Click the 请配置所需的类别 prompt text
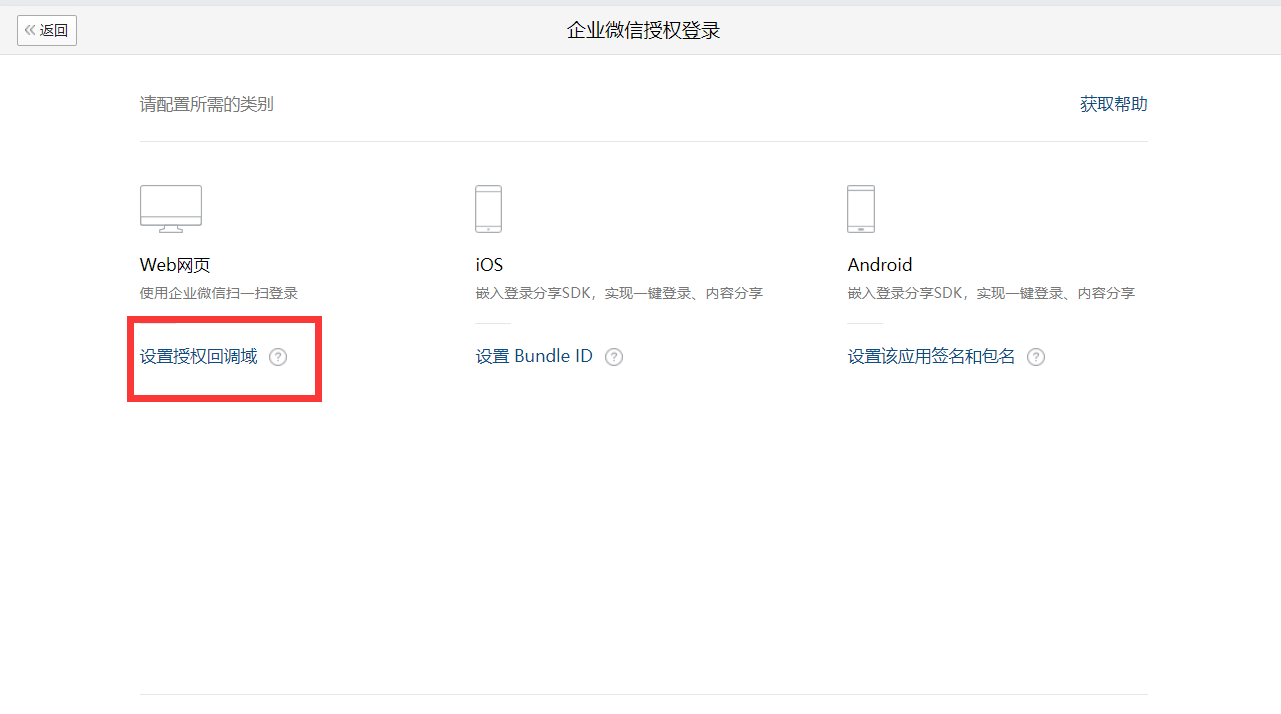1281x714 pixels. pos(207,104)
